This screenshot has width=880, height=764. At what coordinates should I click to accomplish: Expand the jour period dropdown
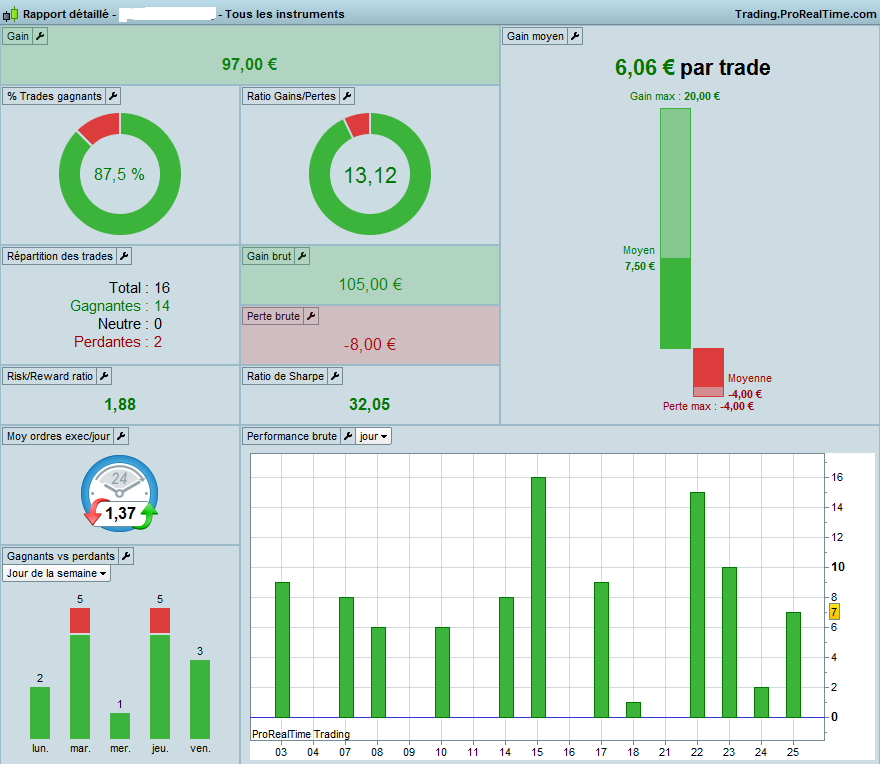(373, 436)
